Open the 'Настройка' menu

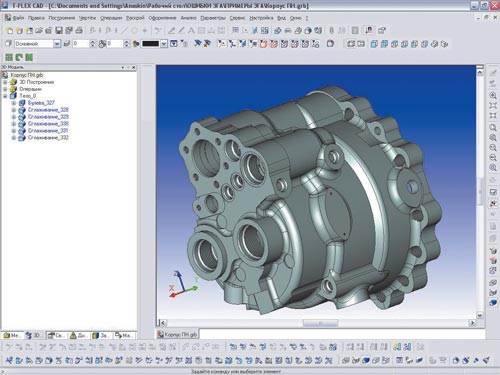(261, 18)
